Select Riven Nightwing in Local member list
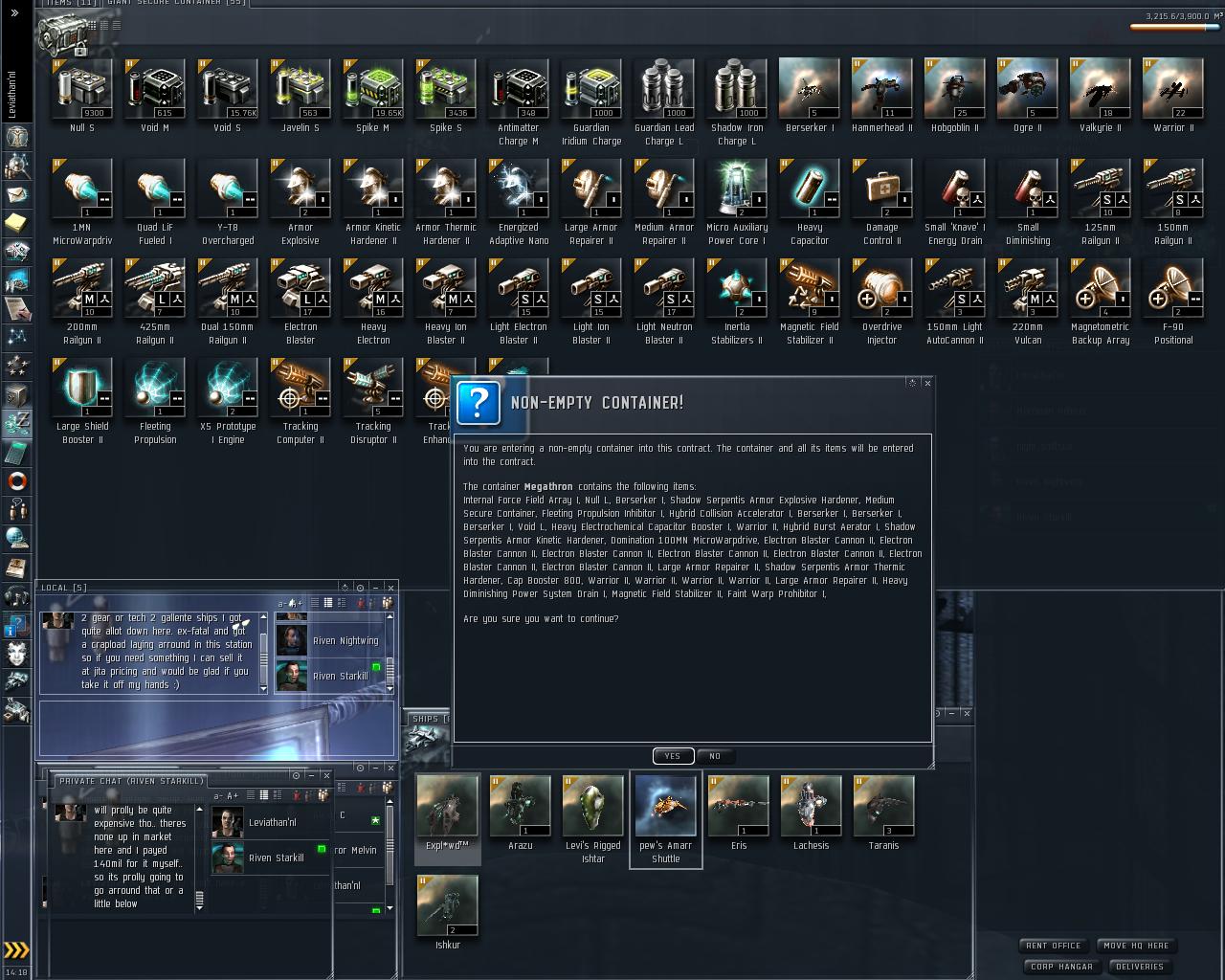Viewport: 1225px width, 980px height. [x=330, y=640]
